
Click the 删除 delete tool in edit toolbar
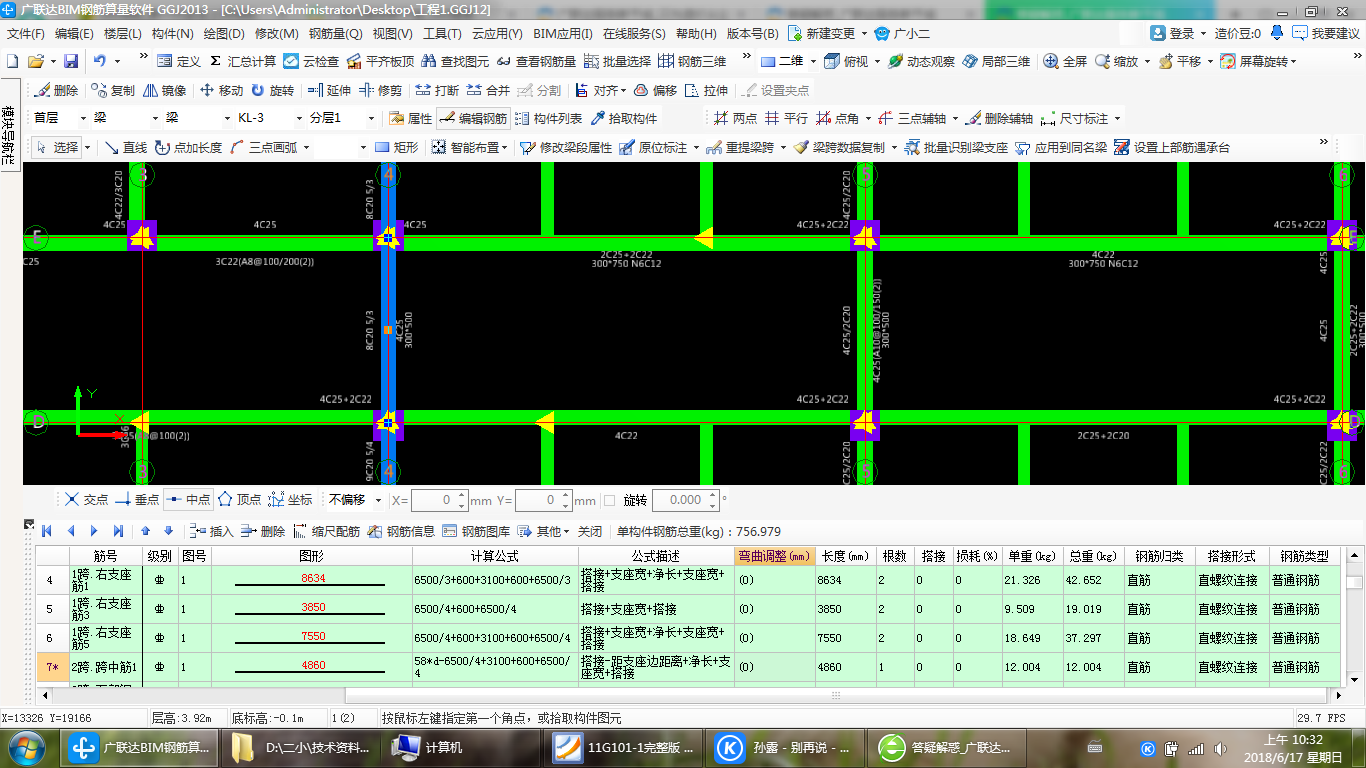coord(56,90)
